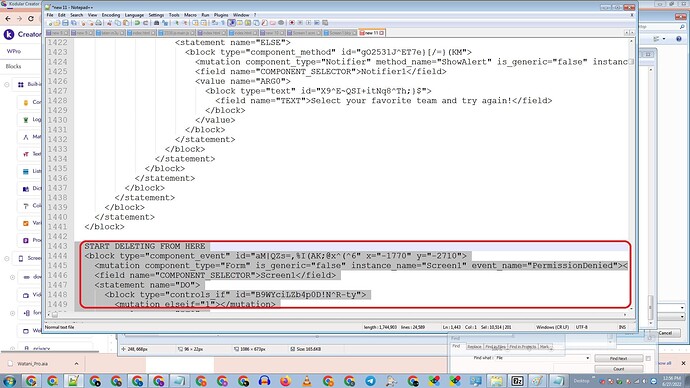Viewport: 690px width, 388px height.
Task: Expand the Find what dropdown arrow
Action: click(x=587, y=358)
